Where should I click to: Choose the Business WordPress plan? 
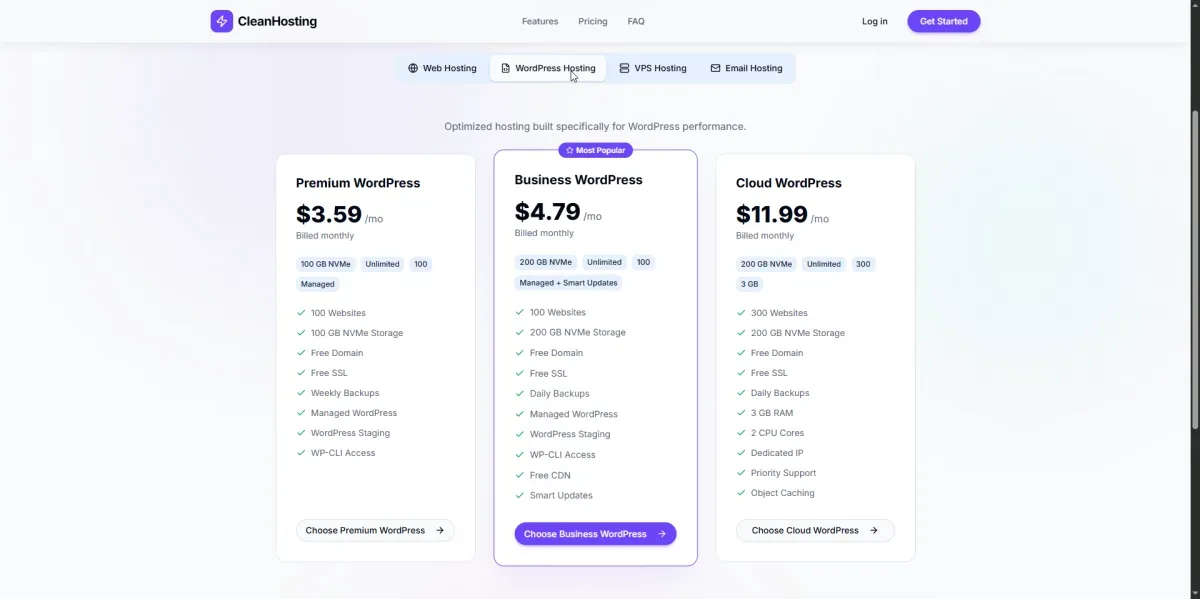point(595,534)
